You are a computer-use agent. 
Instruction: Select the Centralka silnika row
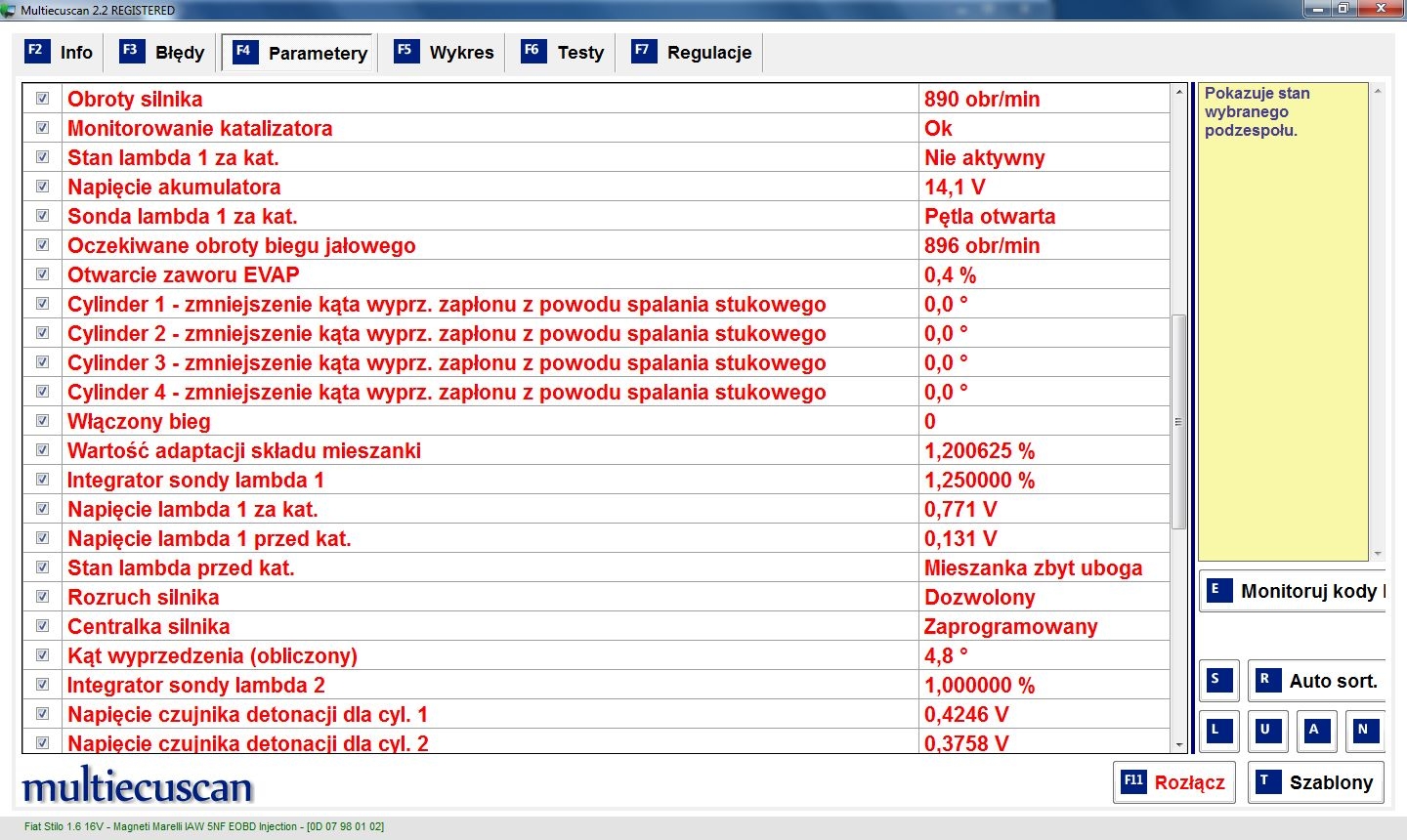pos(596,626)
